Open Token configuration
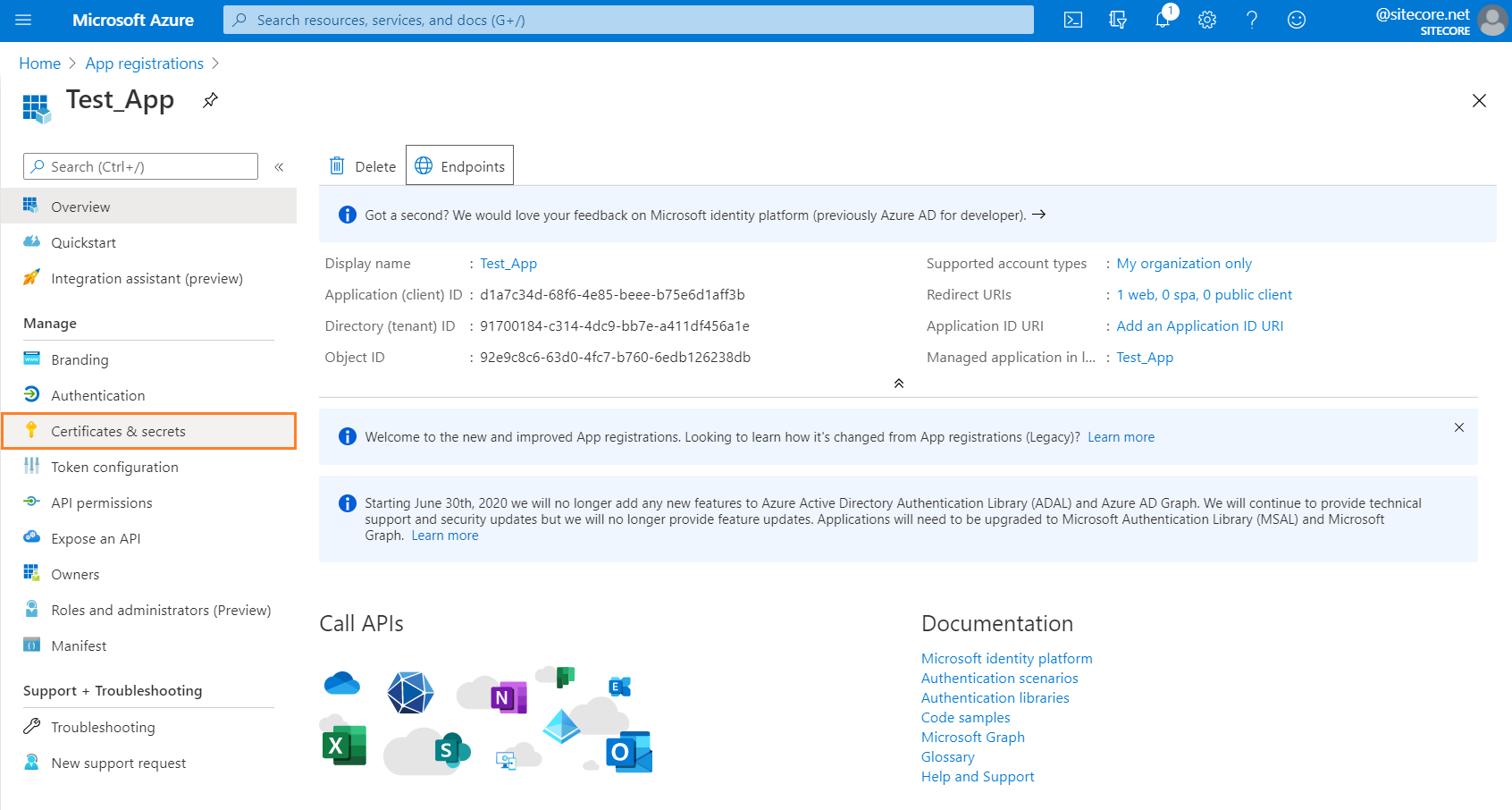The image size is (1512, 810). pos(148,467)
